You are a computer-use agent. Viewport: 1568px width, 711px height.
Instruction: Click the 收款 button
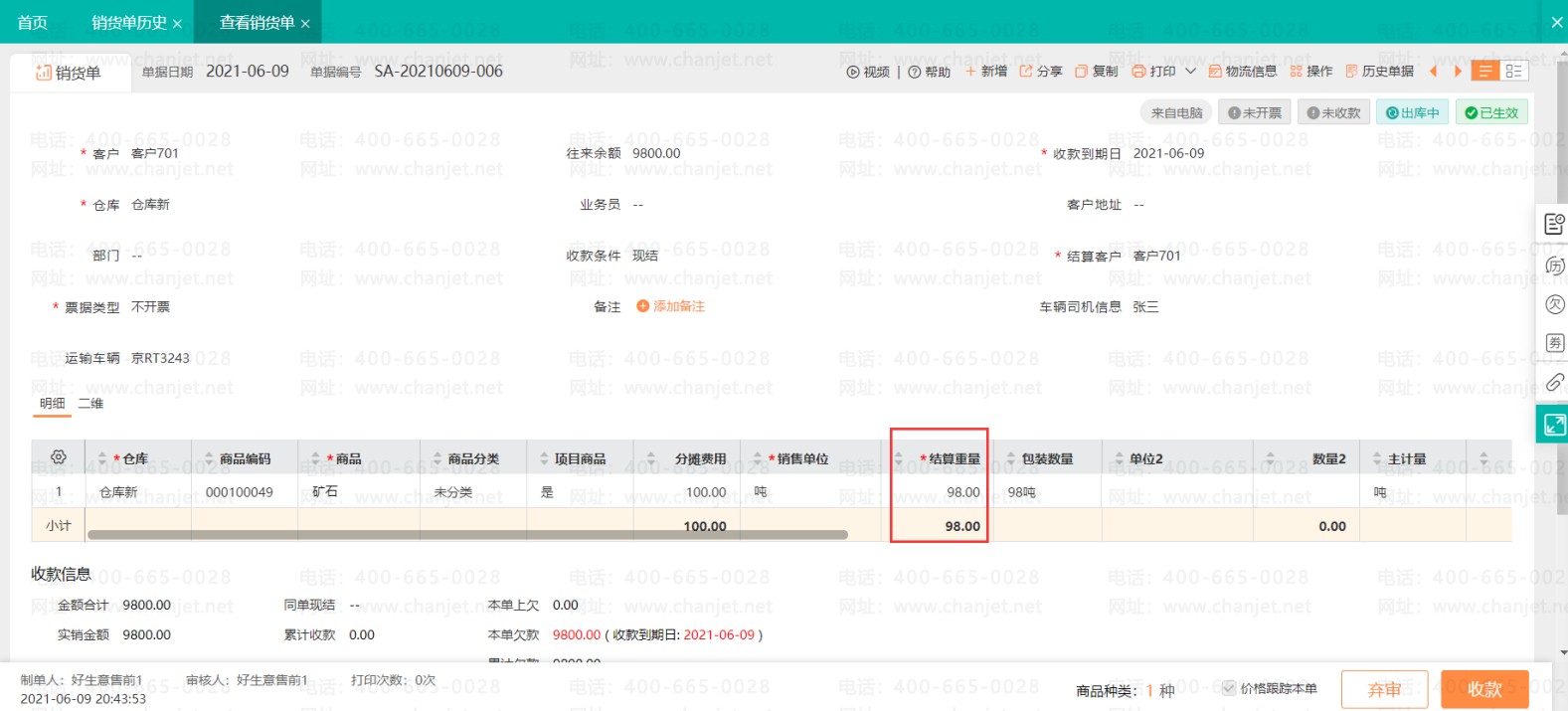pyautogui.click(x=1484, y=689)
